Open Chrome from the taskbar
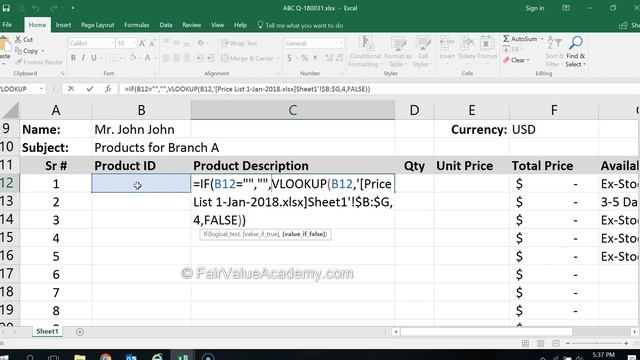The width and height of the screenshot is (640, 360). click(x=105, y=357)
